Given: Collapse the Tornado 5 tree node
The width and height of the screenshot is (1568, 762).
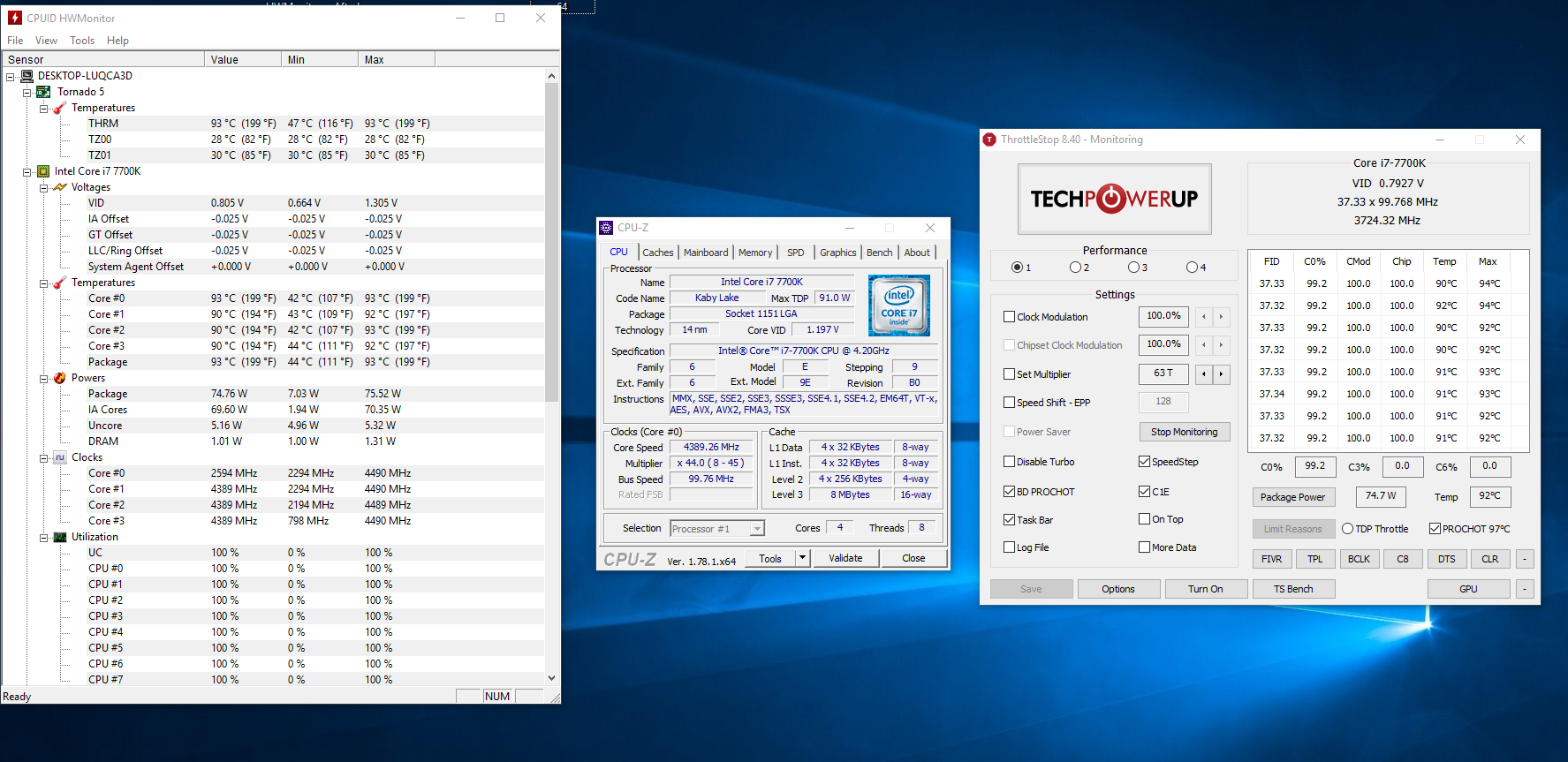Looking at the screenshot, I should (x=27, y=92).
